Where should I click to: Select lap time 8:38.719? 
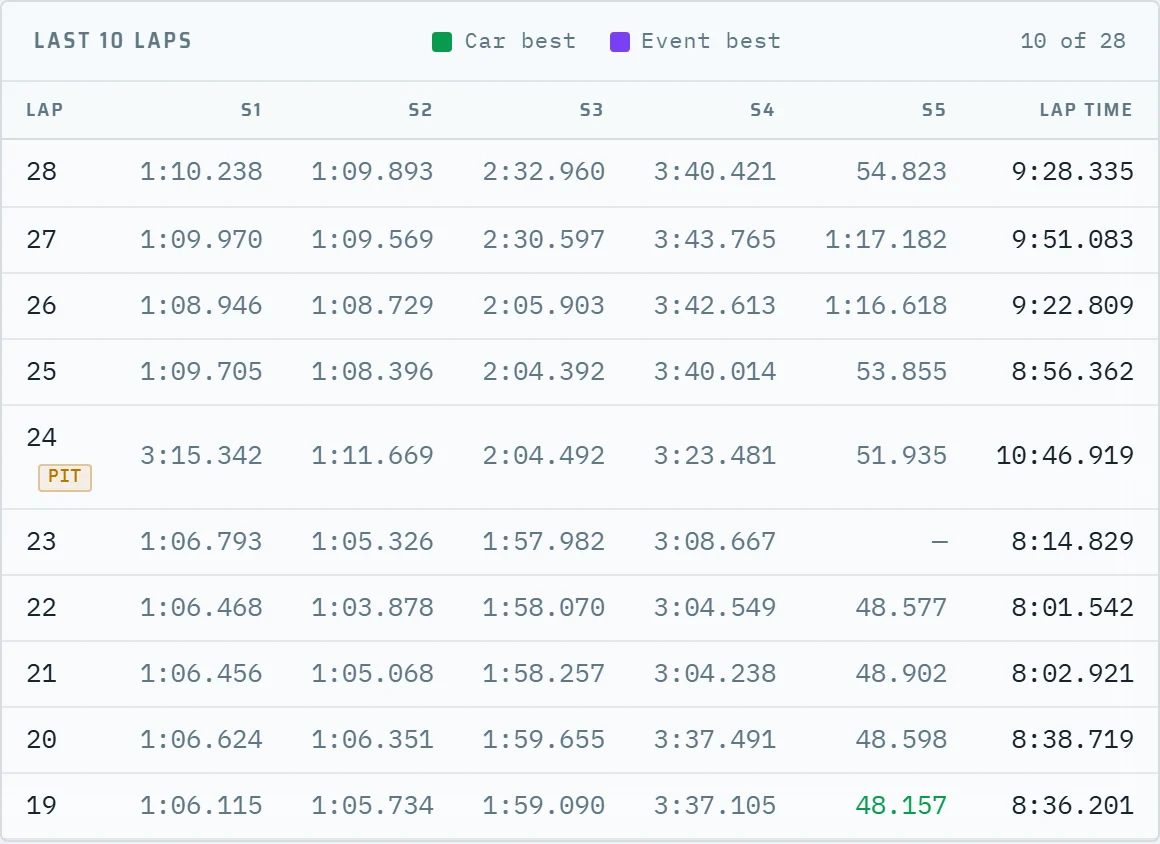point(1073,740)
